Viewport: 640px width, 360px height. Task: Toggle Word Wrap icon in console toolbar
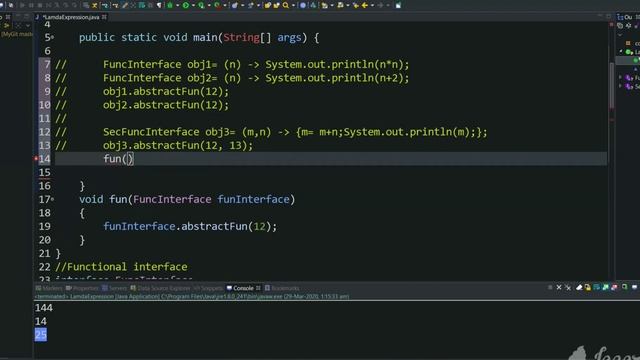pos(596,288)
